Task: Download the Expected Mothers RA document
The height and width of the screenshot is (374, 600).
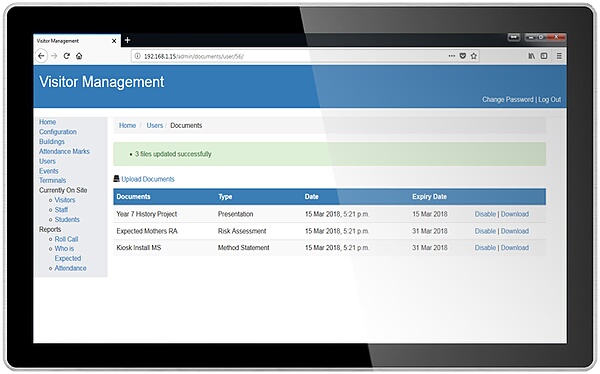Action: pyautogui.click(x=515, y=231)
